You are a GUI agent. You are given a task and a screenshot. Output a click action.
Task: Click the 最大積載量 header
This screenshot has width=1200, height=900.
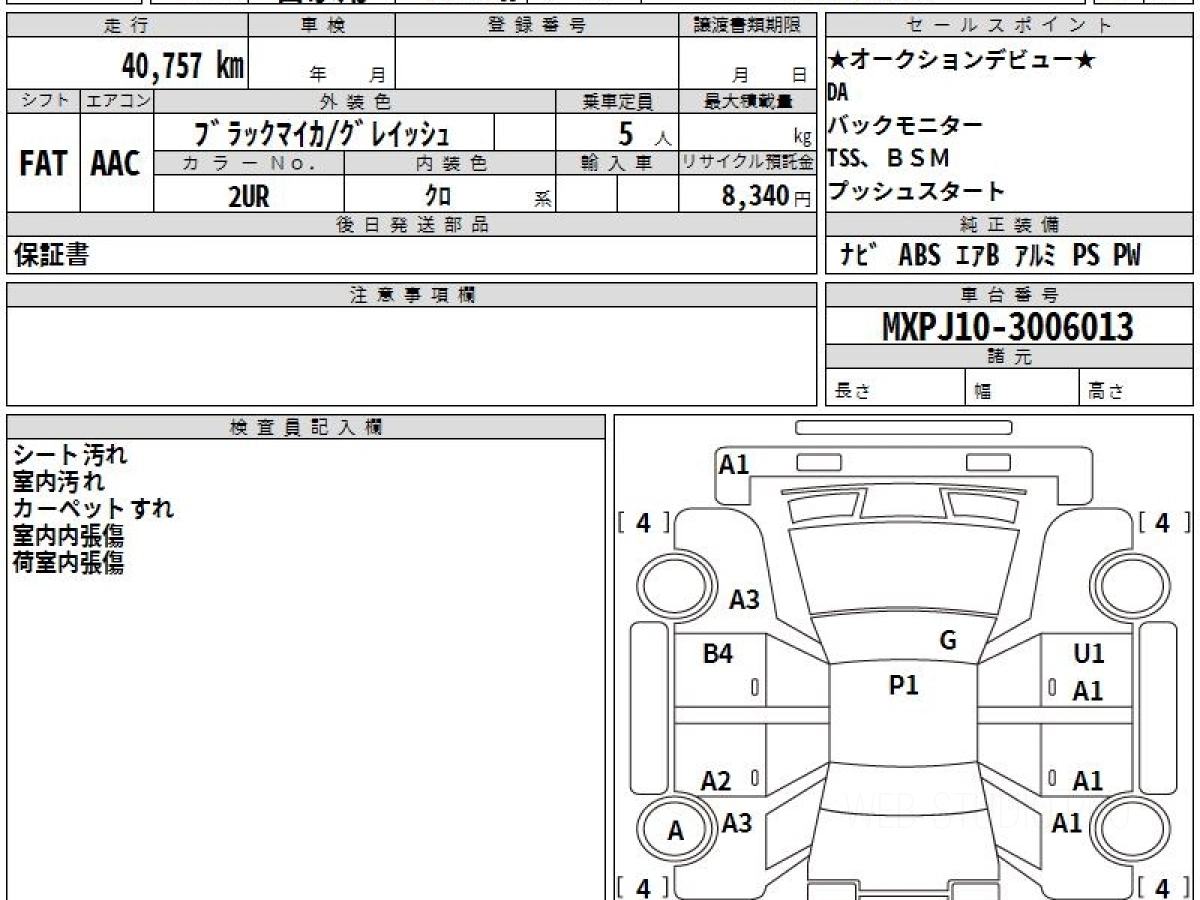pyautogui.click(x=747, y=101)
